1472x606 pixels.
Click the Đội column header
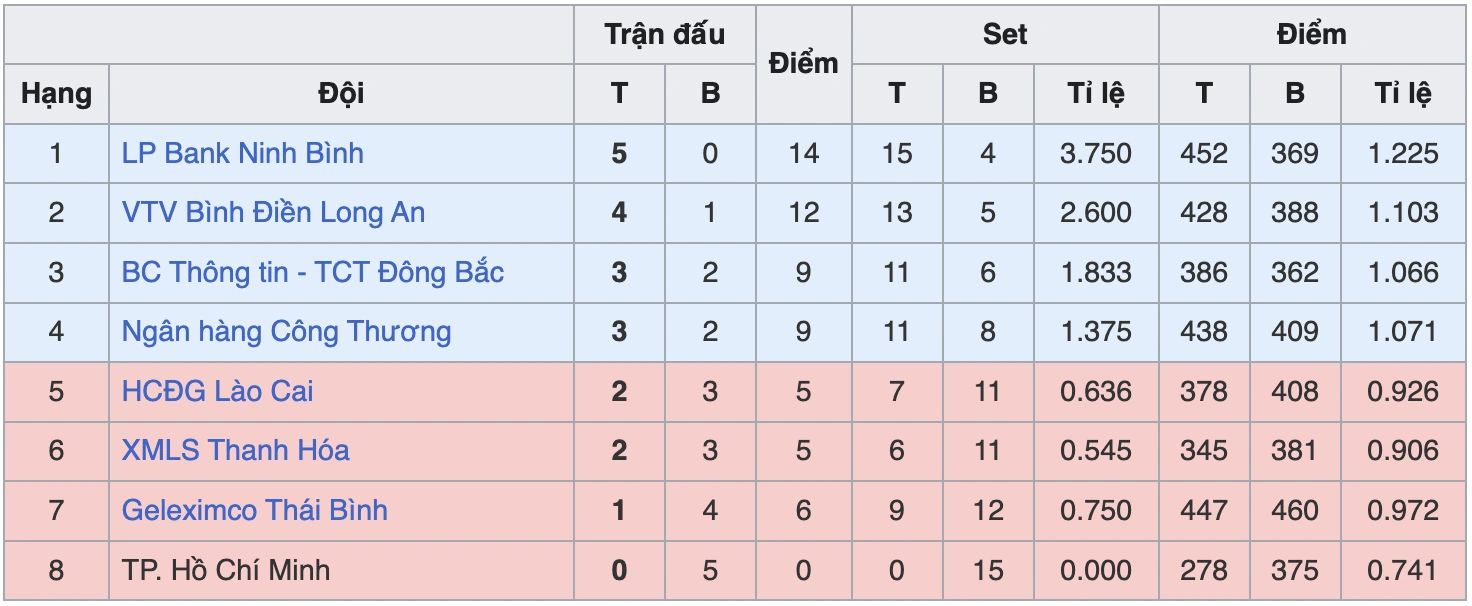pos(341,94)
